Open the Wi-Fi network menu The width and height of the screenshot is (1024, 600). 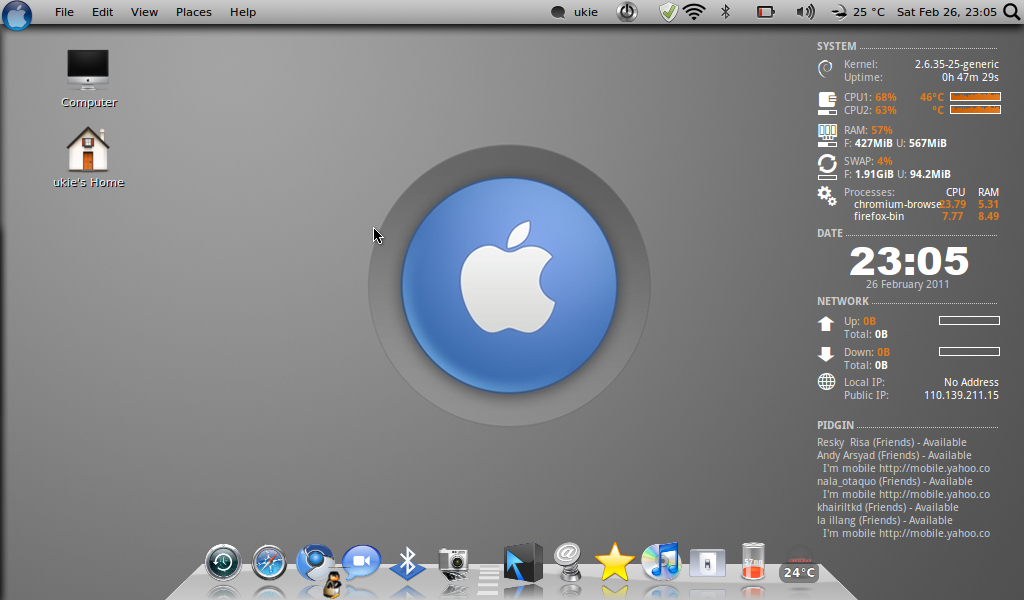point(694,12)
